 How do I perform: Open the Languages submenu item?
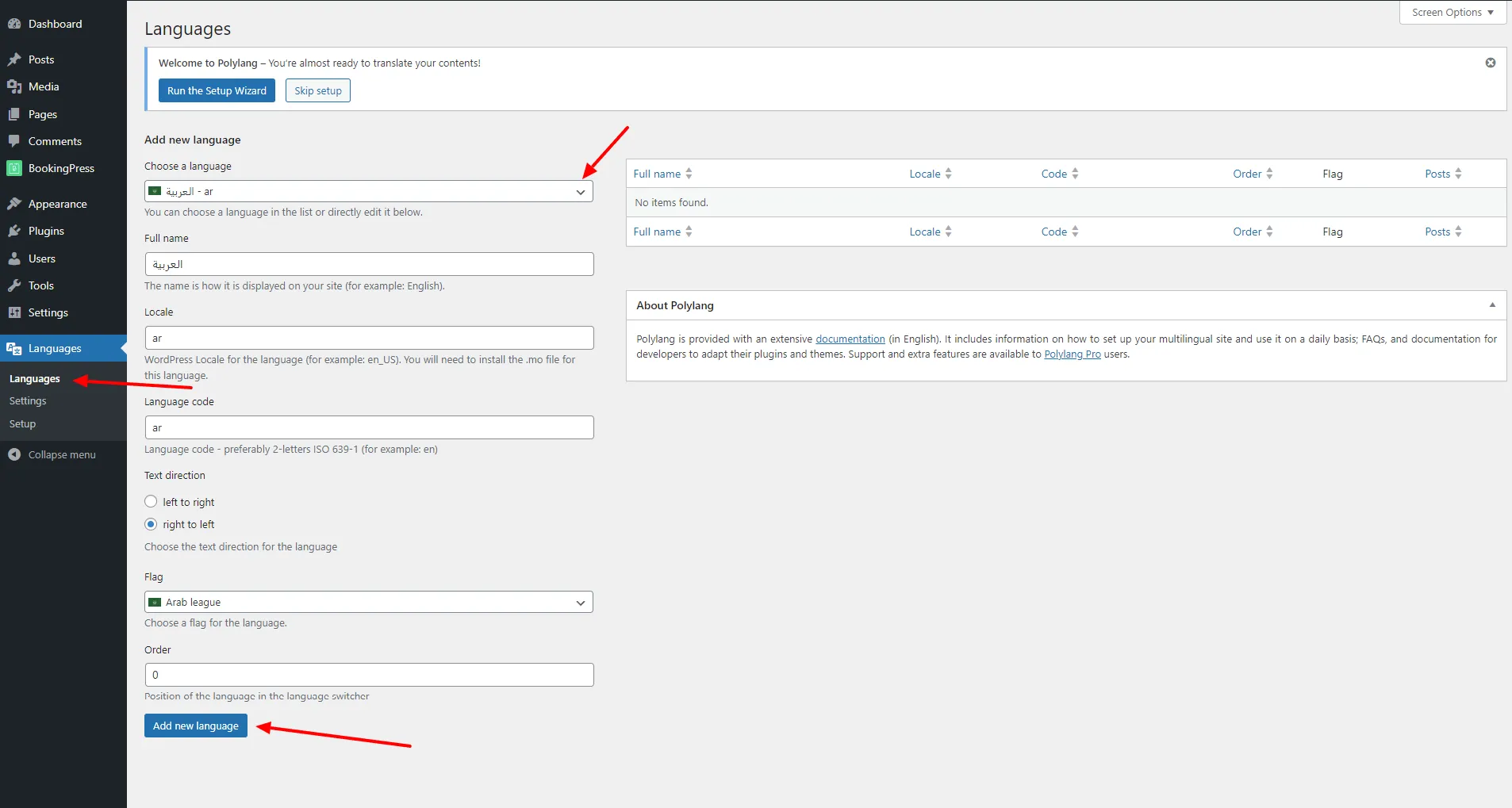[x=35, y=379]
